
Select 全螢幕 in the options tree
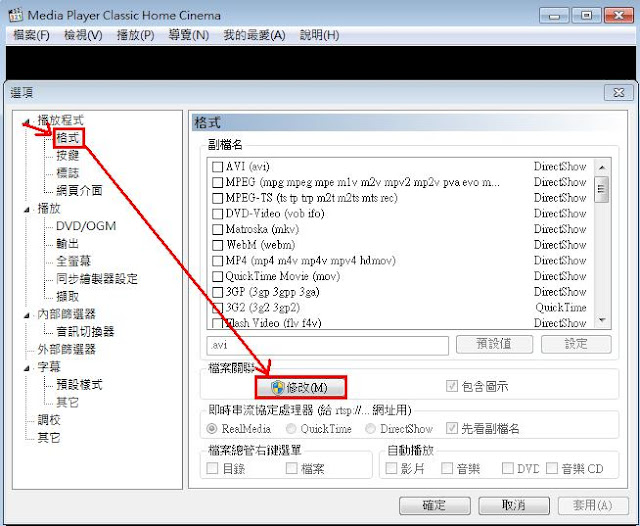(x=73, y=261)
